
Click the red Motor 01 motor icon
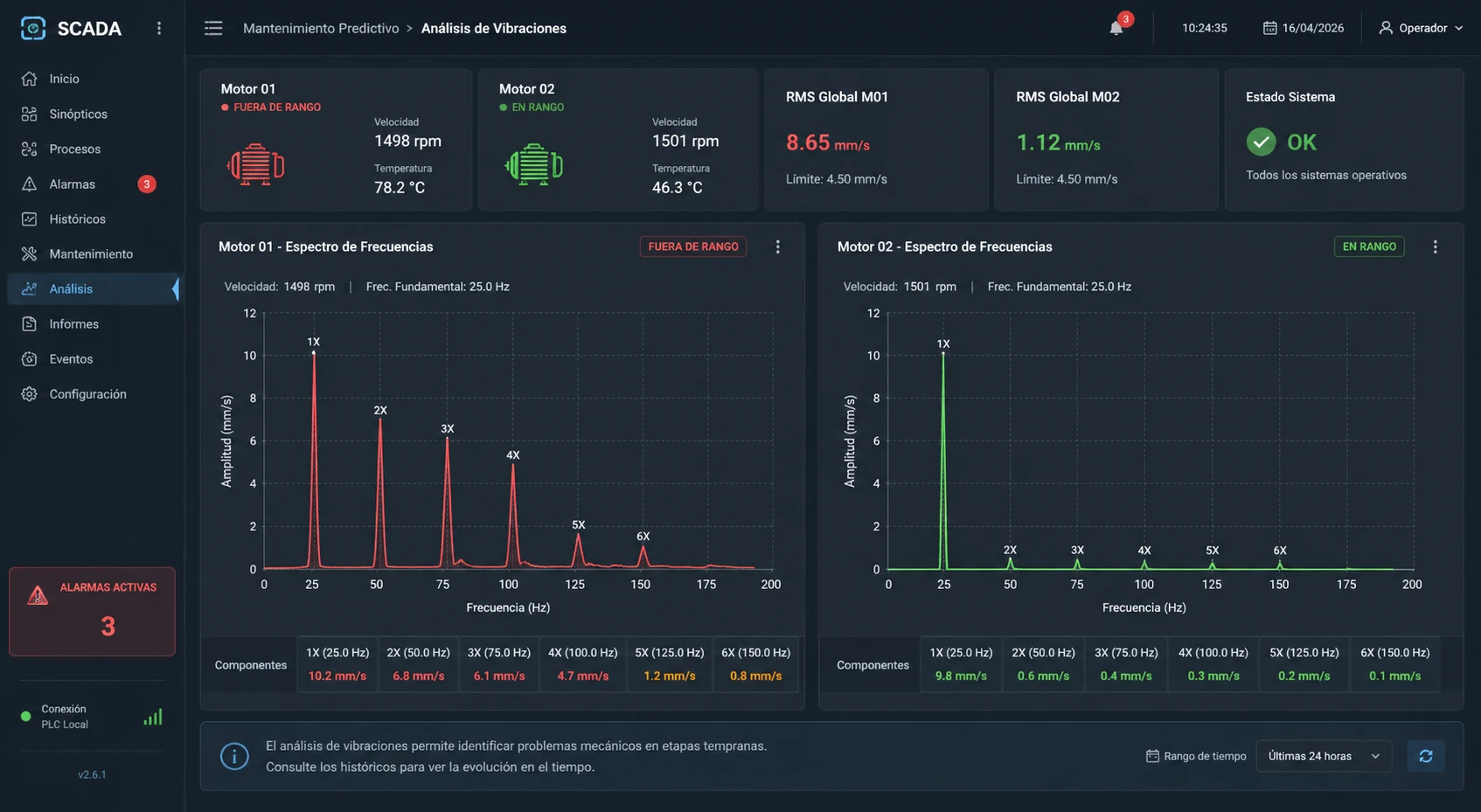[x=255, y=164]
